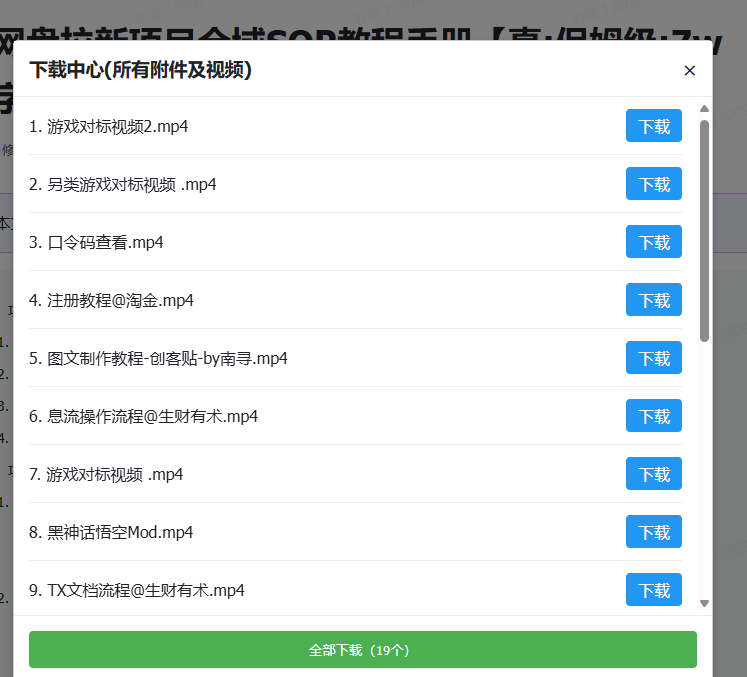Select file name 口令码查看.mp4 text

pos(105,242)
